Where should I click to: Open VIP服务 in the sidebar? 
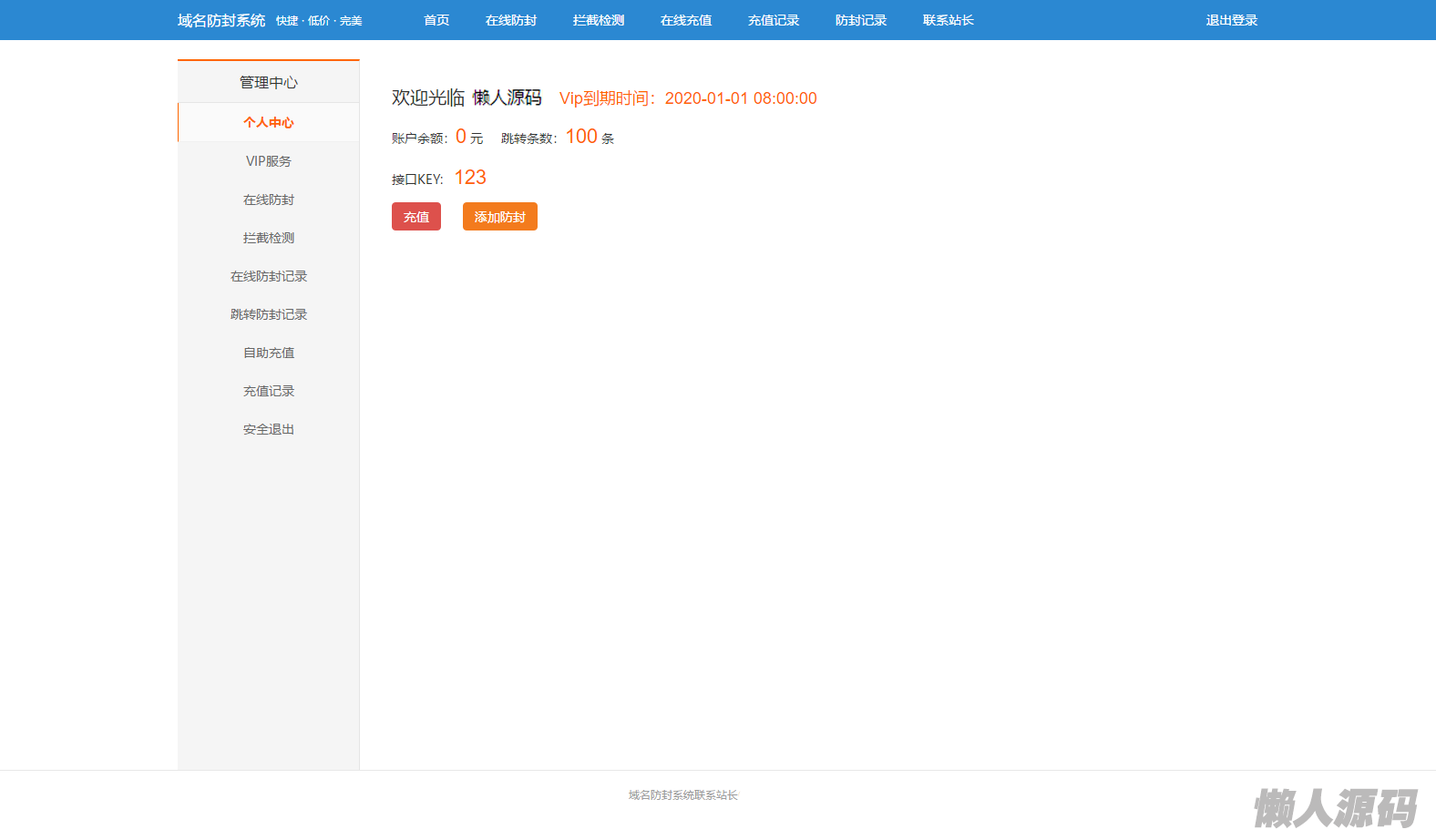(269, 161)
